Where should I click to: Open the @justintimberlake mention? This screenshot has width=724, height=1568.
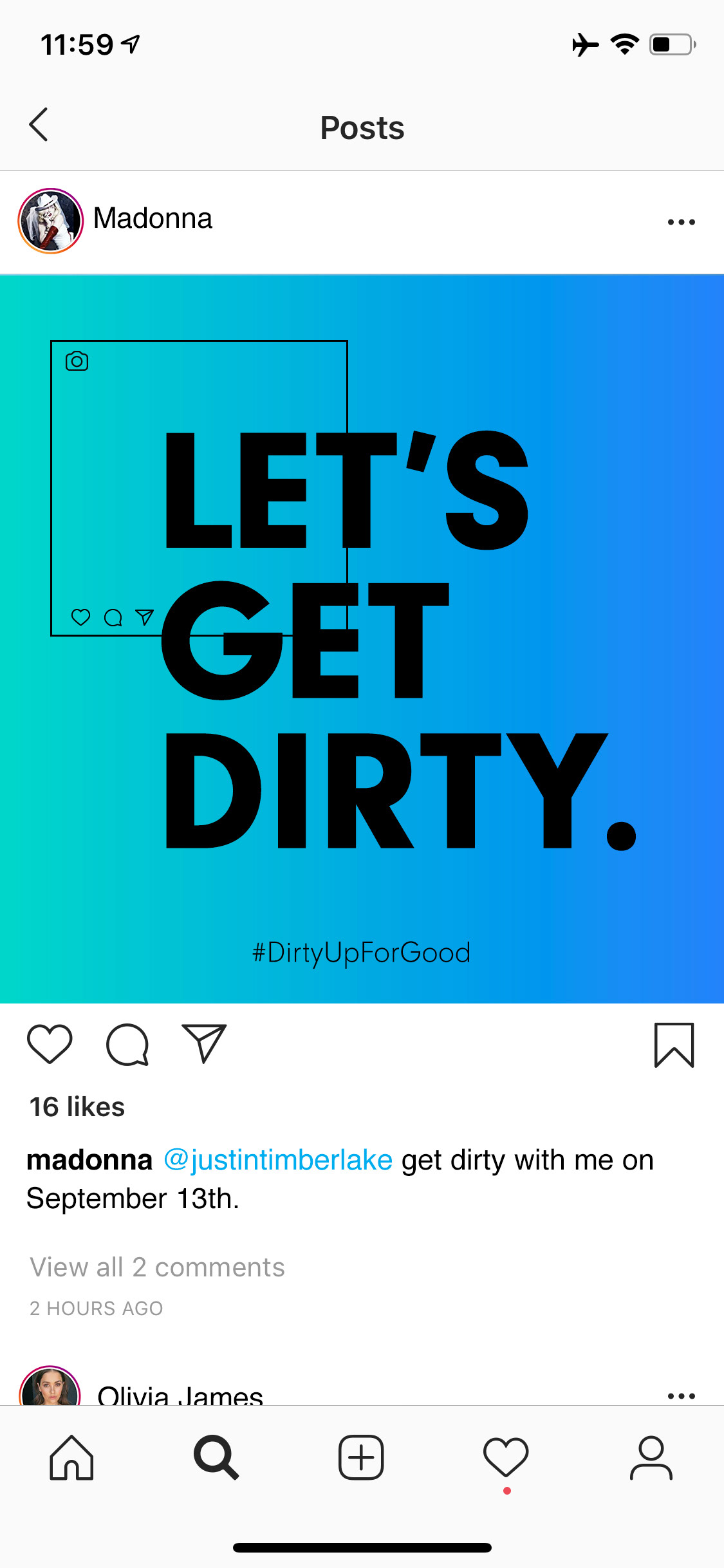[x=278, y=1160]
